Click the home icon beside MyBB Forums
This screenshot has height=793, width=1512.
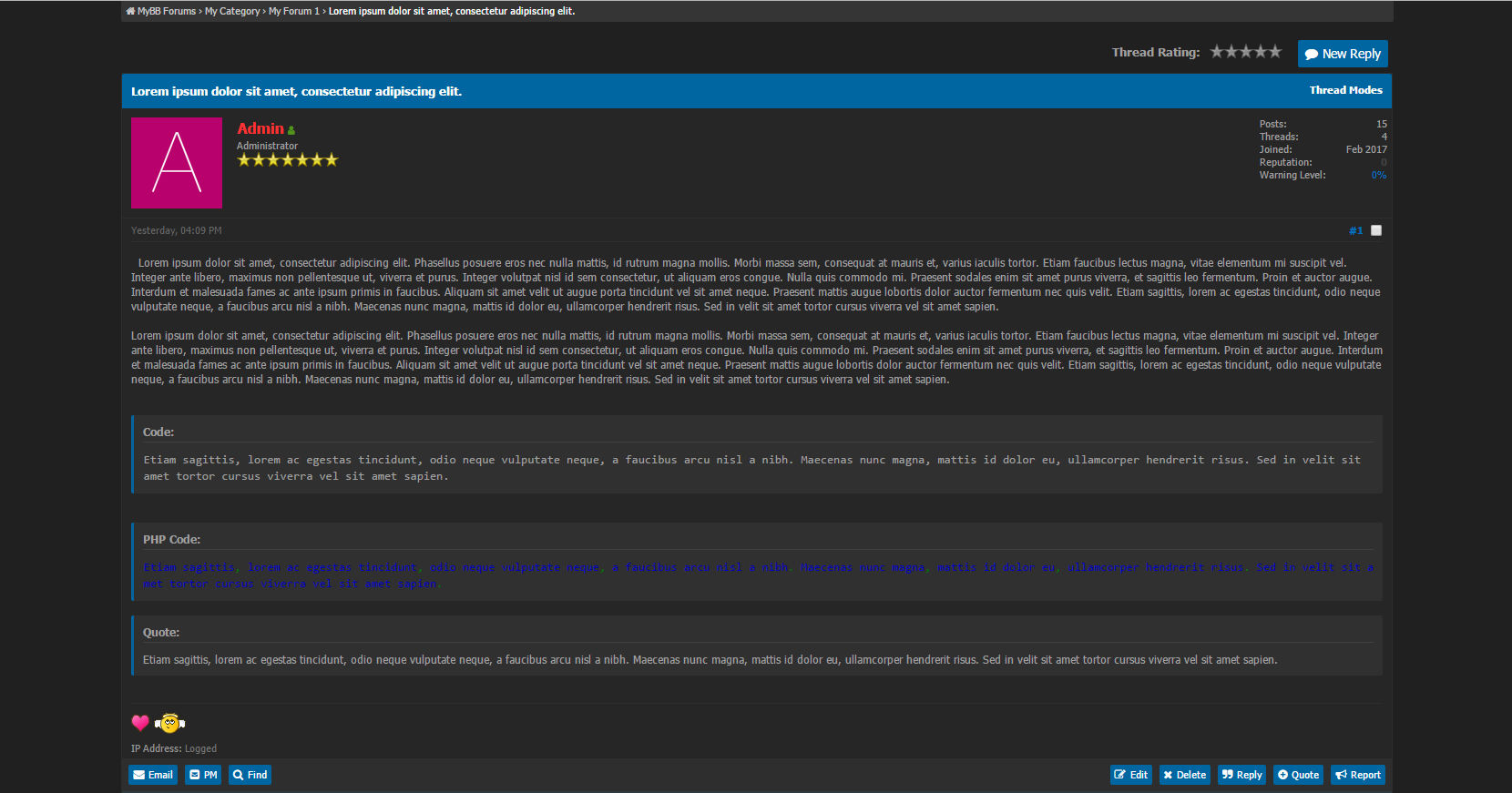[x=130, y=12]
